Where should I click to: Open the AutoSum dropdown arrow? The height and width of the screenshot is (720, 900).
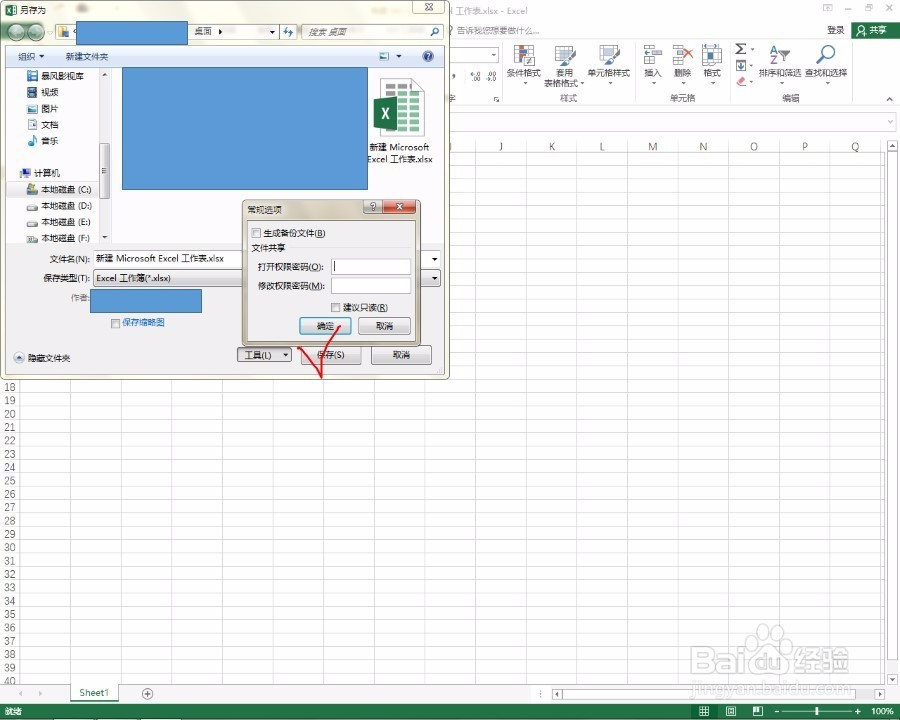(x=752, y=49)
